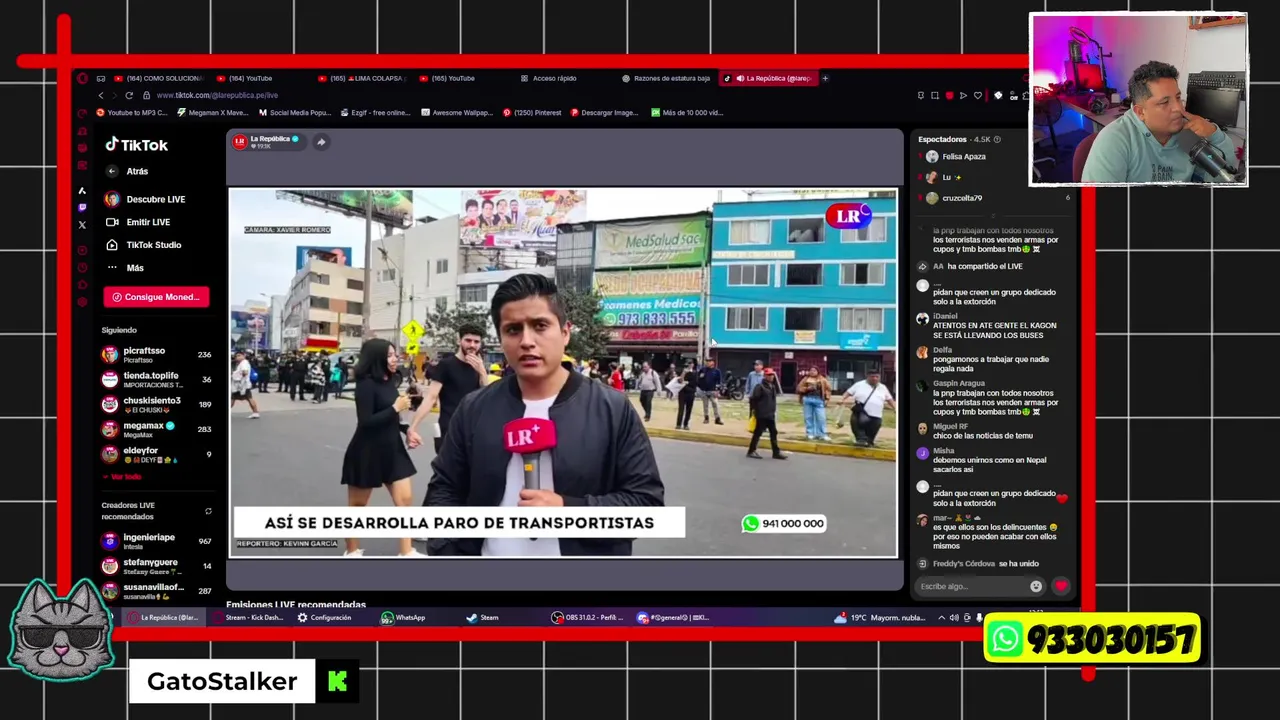
Task: Click Consigue Monedas button
Action: 156,297
